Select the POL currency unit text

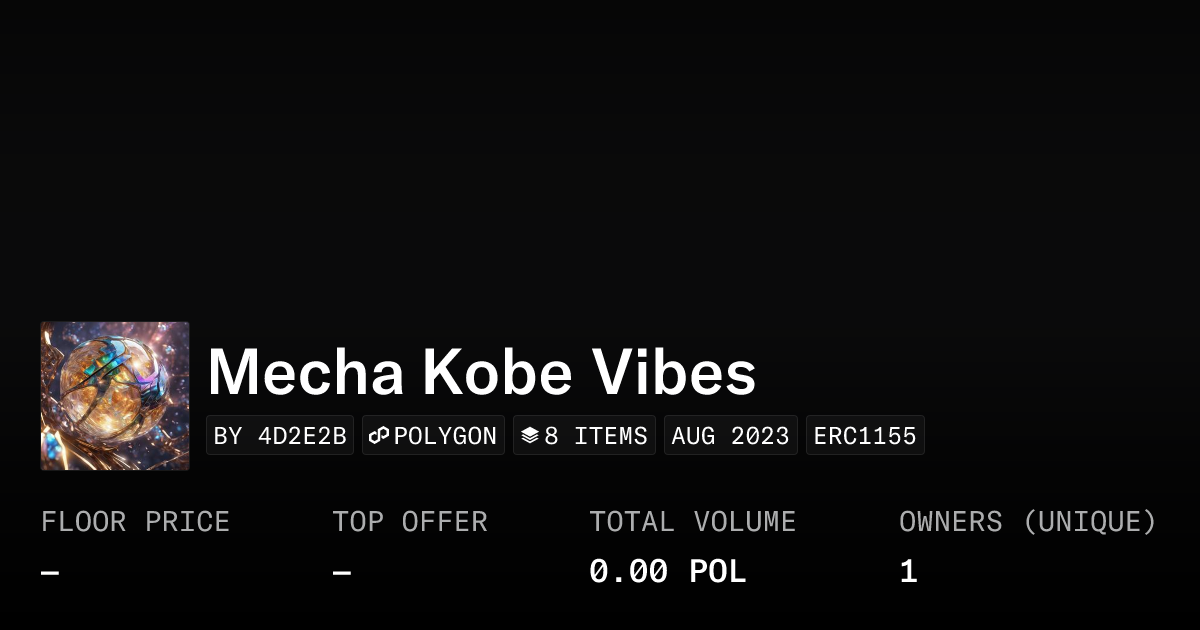click(x=717, y=573)
